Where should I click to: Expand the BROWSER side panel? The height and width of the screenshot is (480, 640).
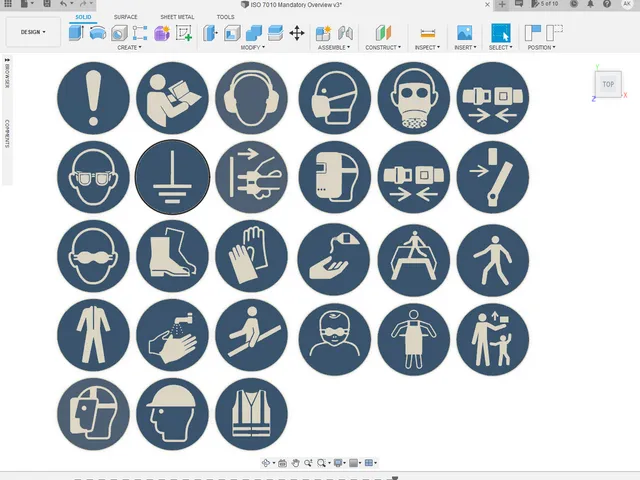(x=7, y=72)
